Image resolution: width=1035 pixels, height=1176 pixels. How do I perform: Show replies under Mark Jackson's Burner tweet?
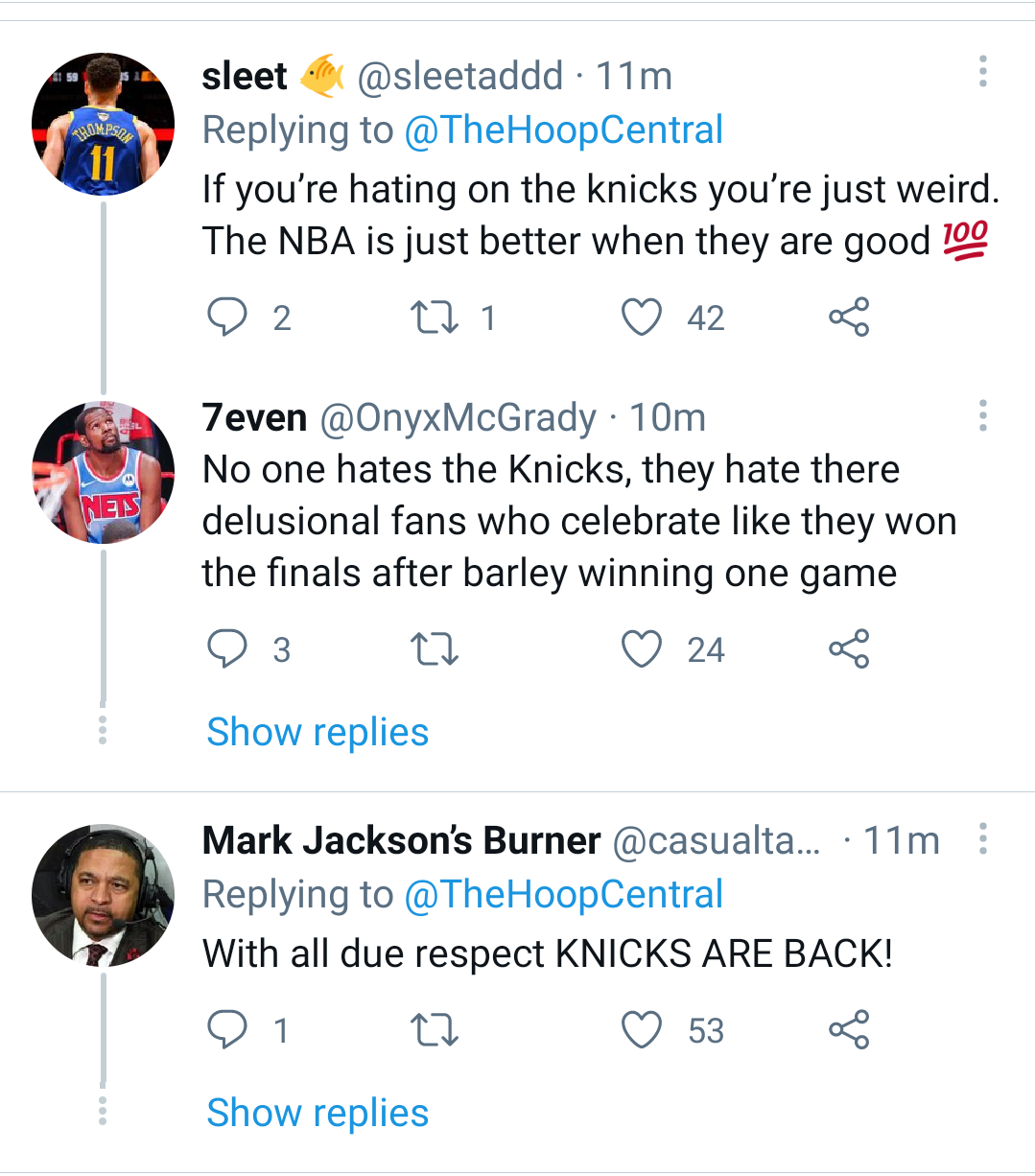click(318, 1112)
